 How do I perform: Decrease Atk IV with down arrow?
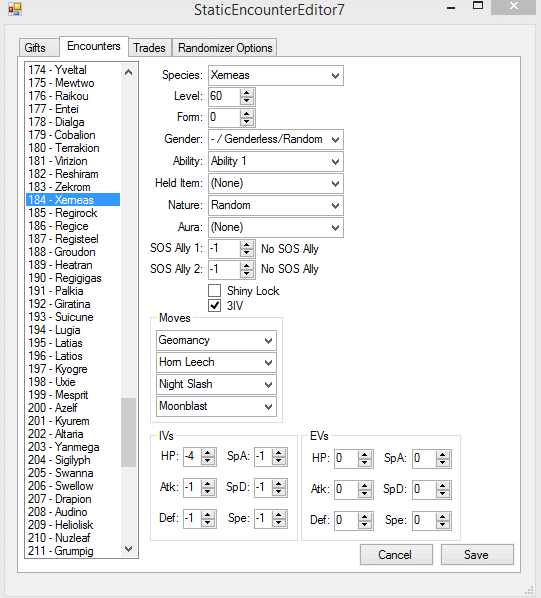(x=208, y=492)
